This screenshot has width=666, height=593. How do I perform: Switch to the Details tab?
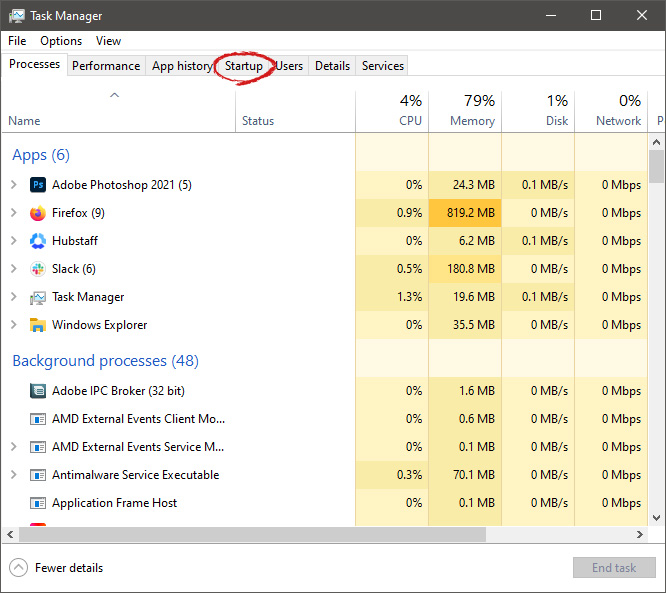click(332, 66)
